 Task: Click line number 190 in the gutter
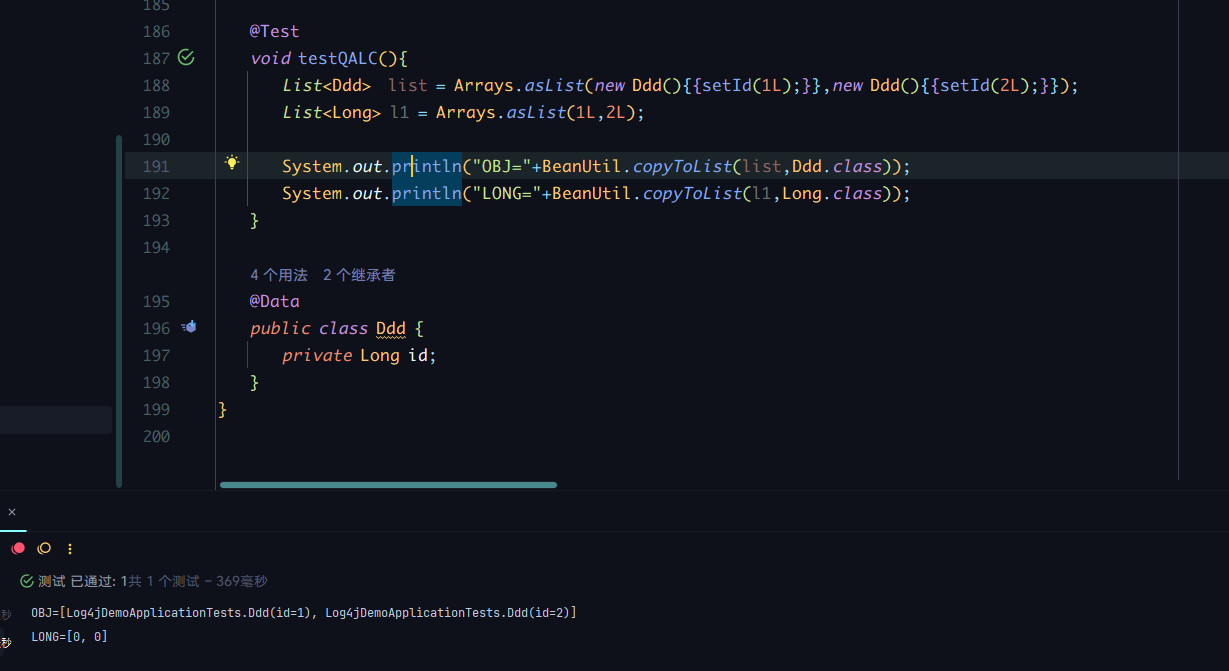click(155, 139)
